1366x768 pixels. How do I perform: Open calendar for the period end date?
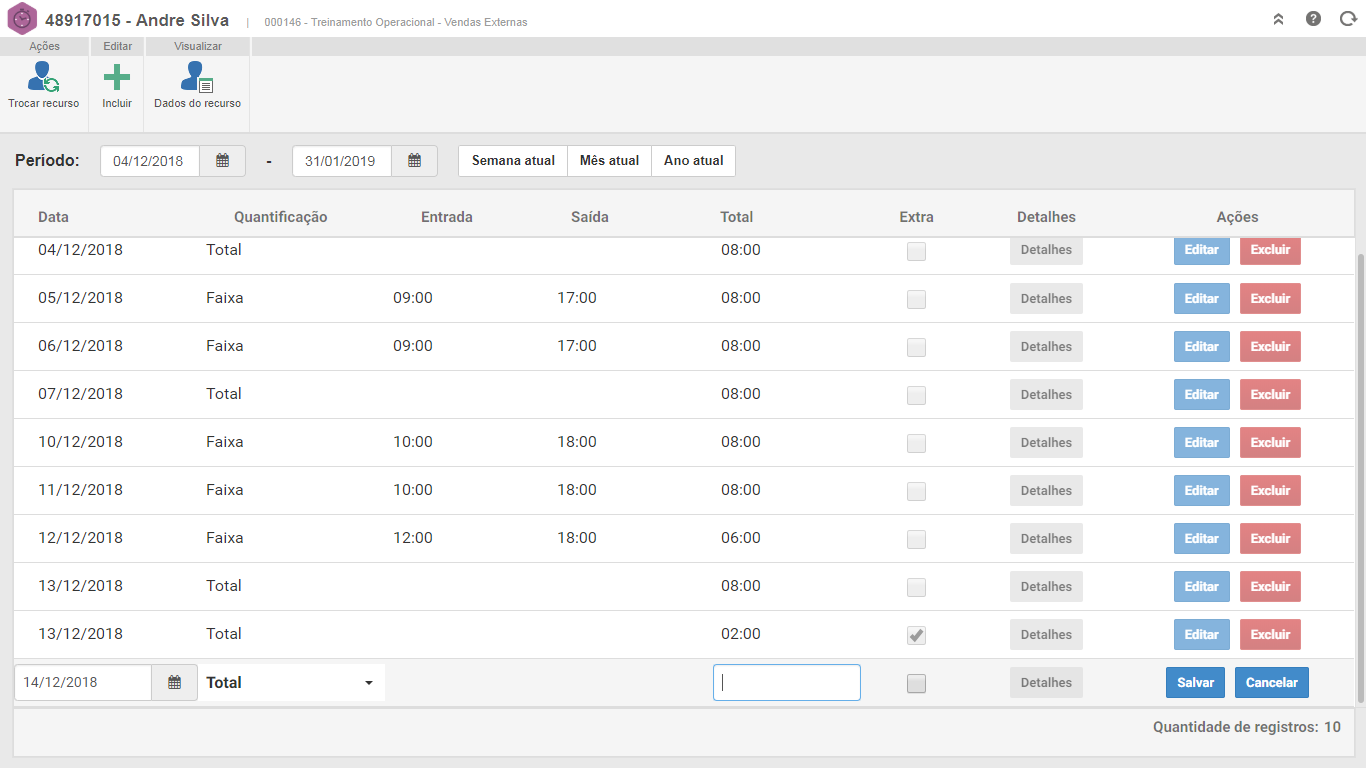(x=414, y=161)
